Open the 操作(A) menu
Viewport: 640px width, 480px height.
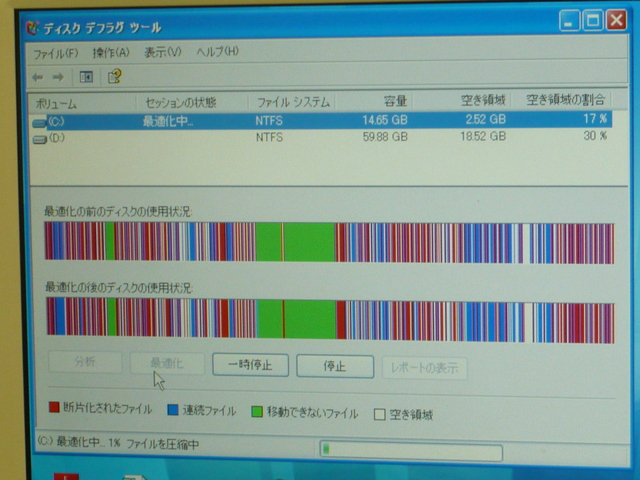111,52
